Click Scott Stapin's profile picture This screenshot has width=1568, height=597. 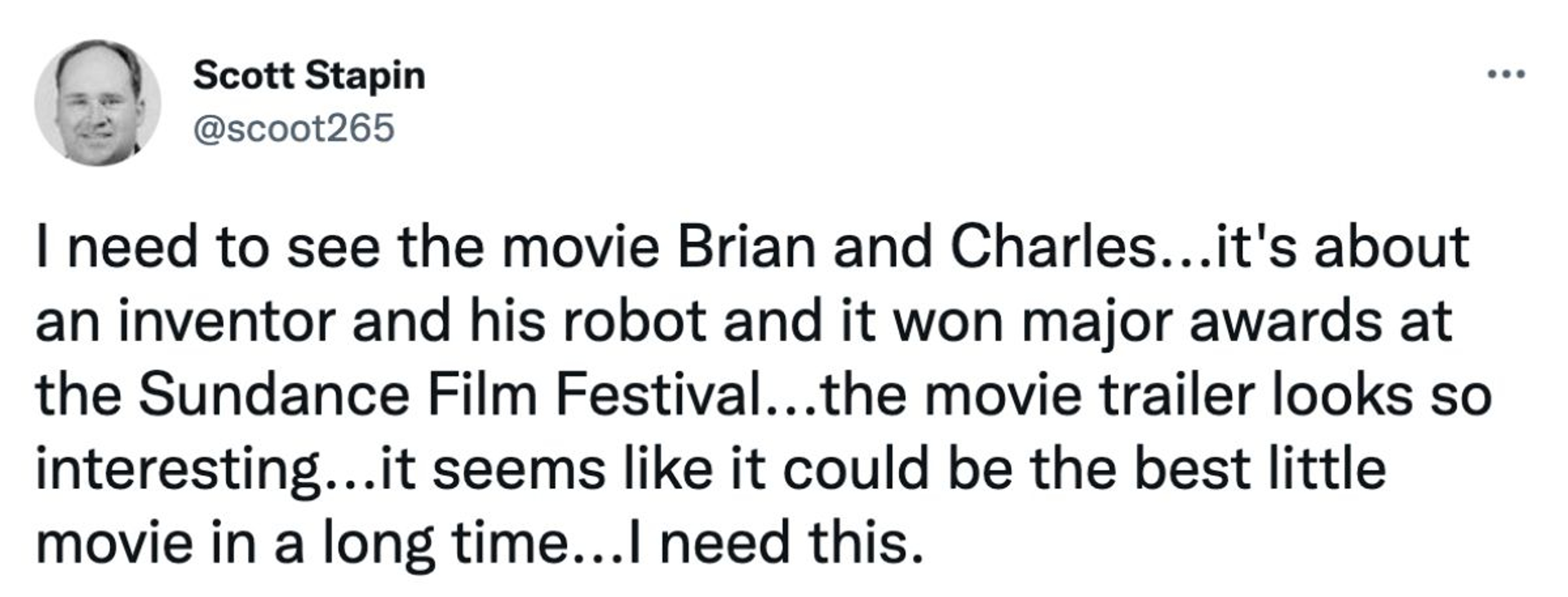pyautogui.click(x=98, y=103)
